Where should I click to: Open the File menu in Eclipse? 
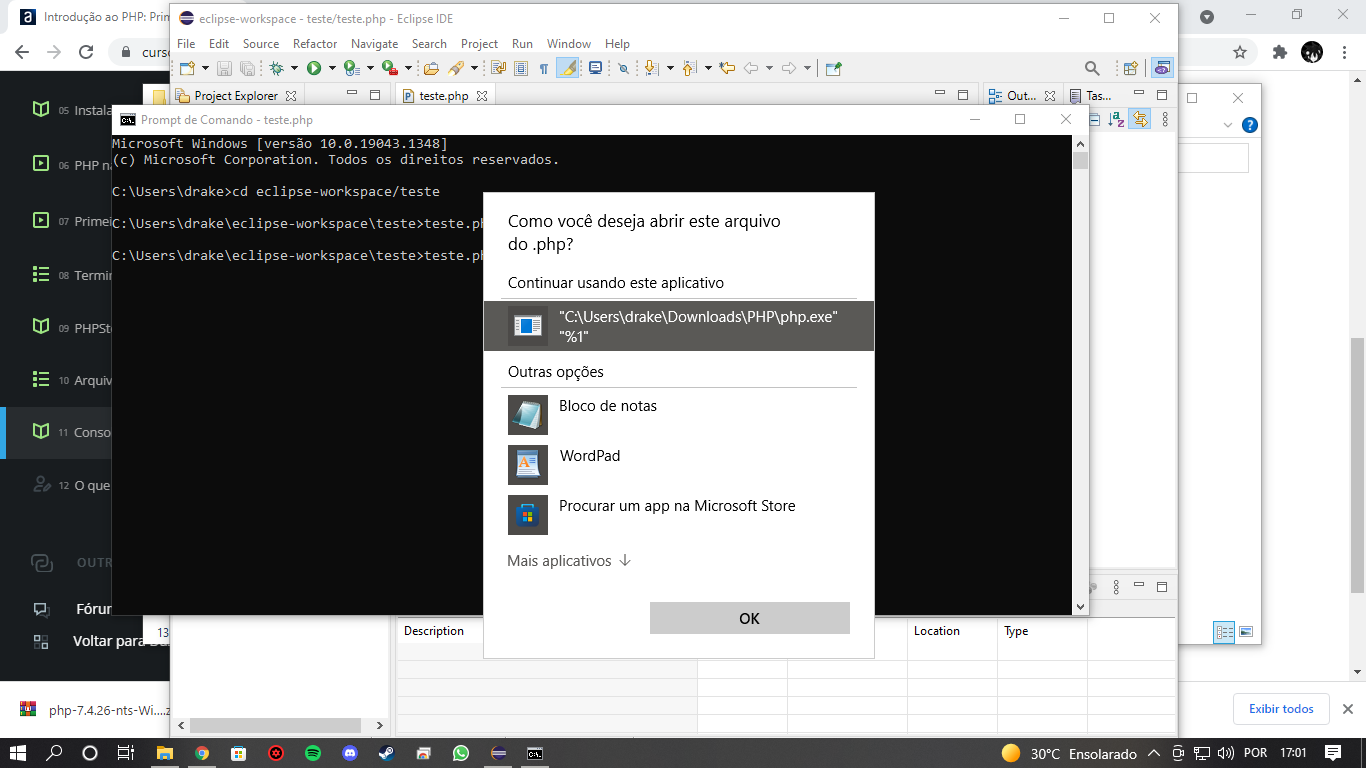point(186,44)
